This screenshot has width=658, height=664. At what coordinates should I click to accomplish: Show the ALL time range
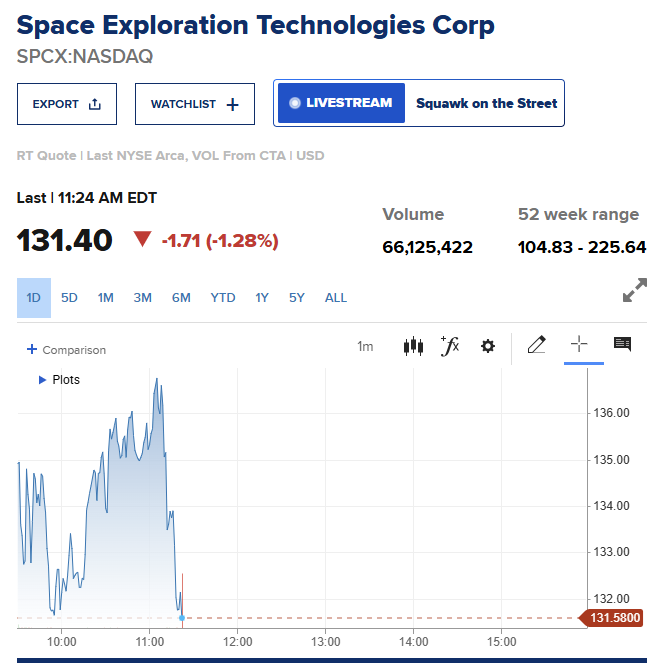(336, 298)
